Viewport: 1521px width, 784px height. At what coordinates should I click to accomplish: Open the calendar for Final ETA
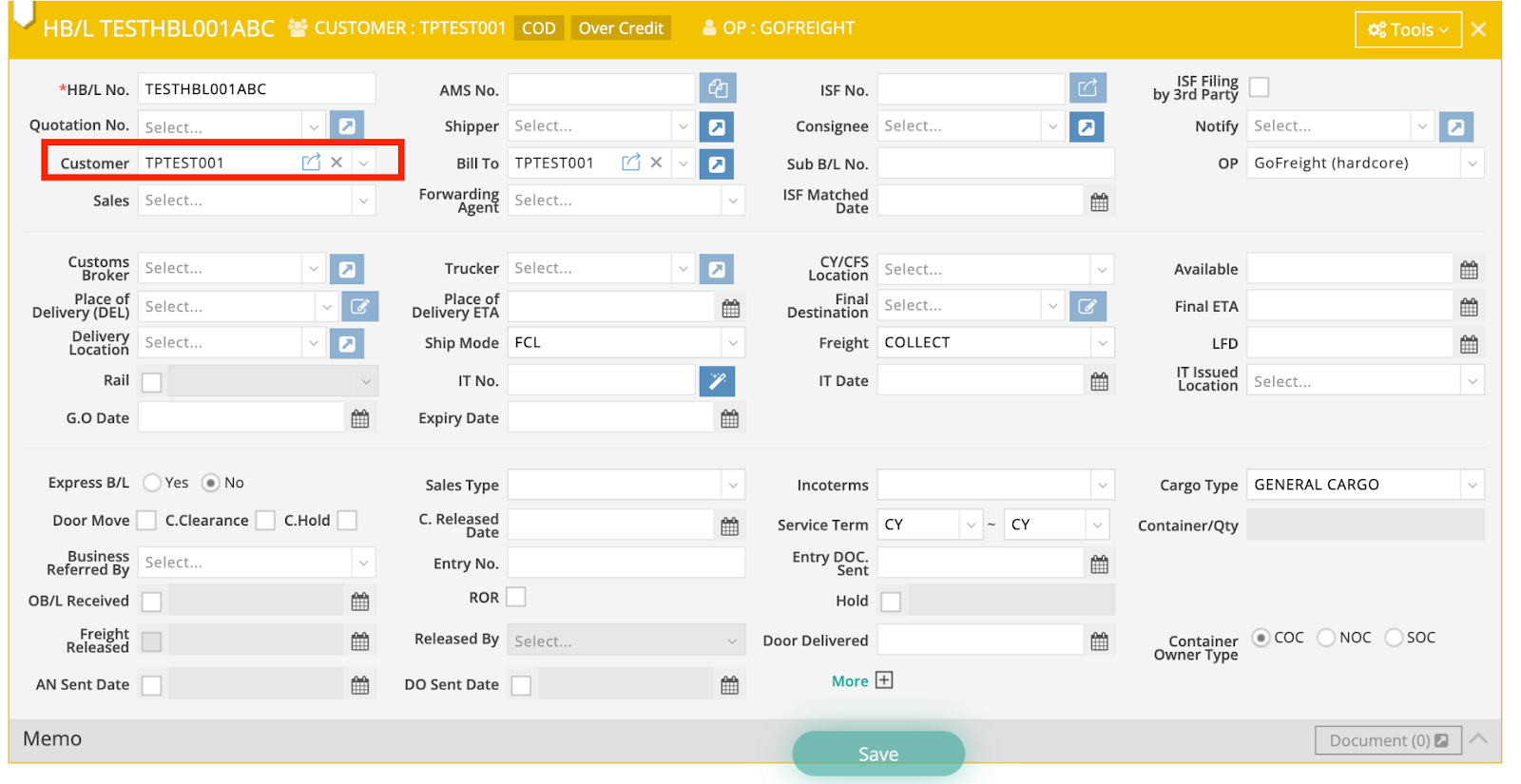(x=1469, y=307)
